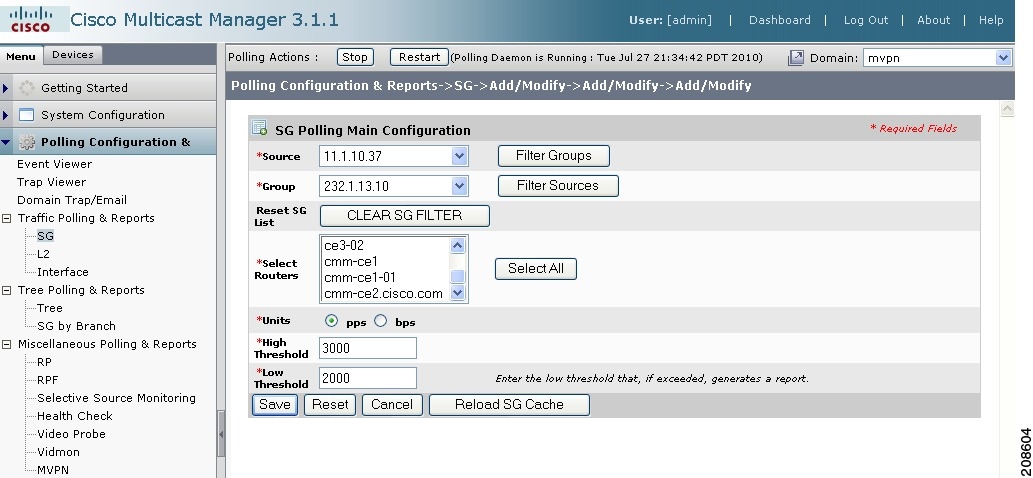Switch to the Menu tab
Screen dimensions: 1033x478
(x=21, y=56)
